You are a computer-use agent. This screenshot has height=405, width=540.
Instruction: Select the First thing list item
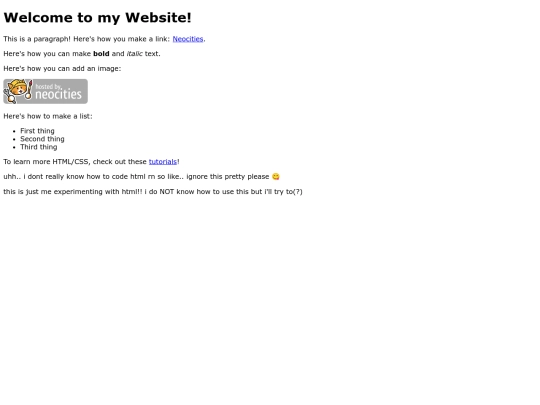[x=37, y=131]
